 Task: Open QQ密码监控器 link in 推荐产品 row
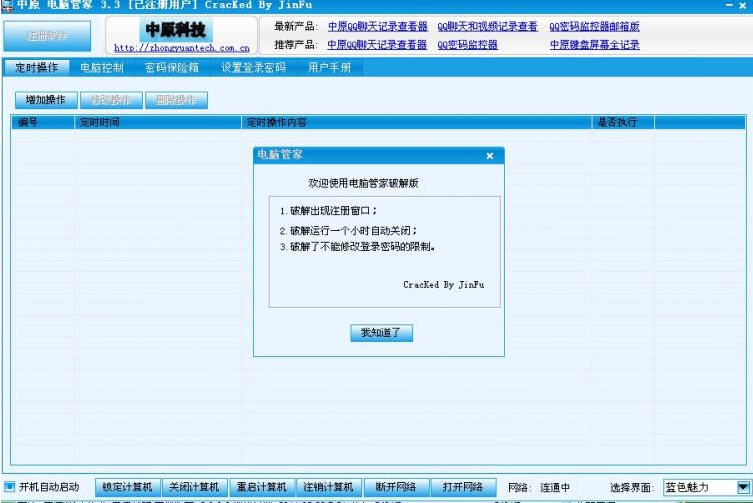(x=467, y=45)
